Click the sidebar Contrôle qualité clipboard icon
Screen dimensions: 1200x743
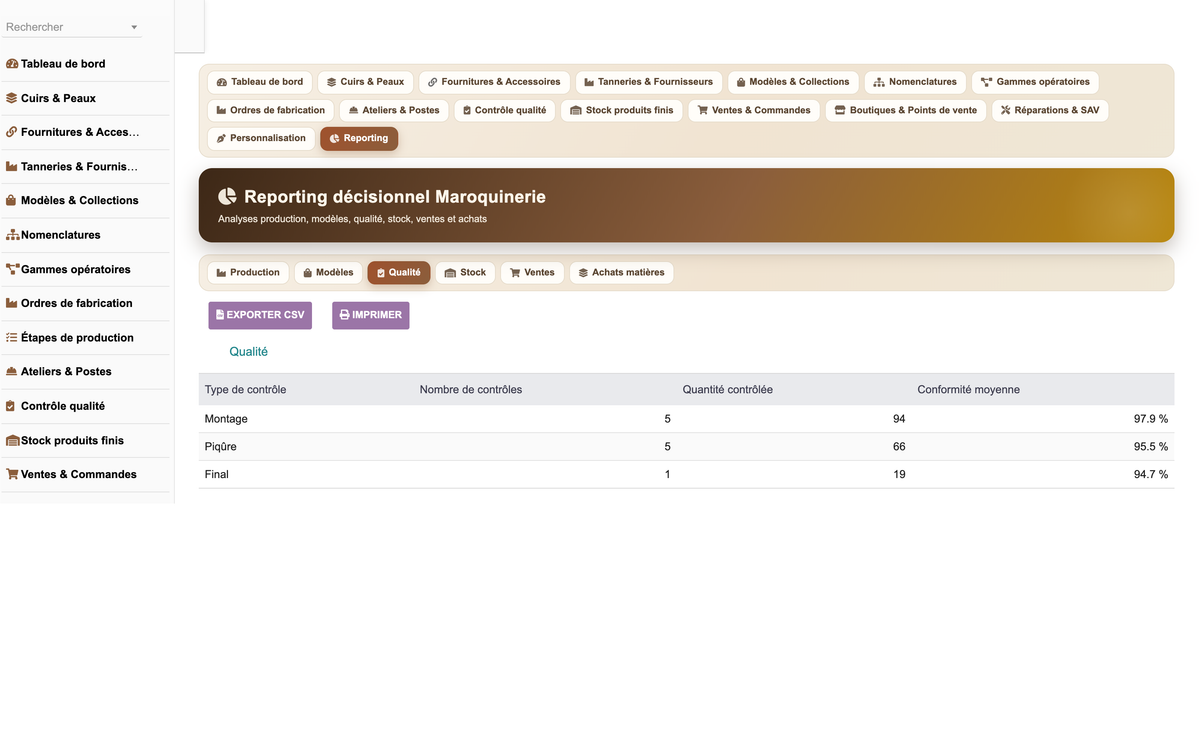pyautogui.click(x=12, y=406)
